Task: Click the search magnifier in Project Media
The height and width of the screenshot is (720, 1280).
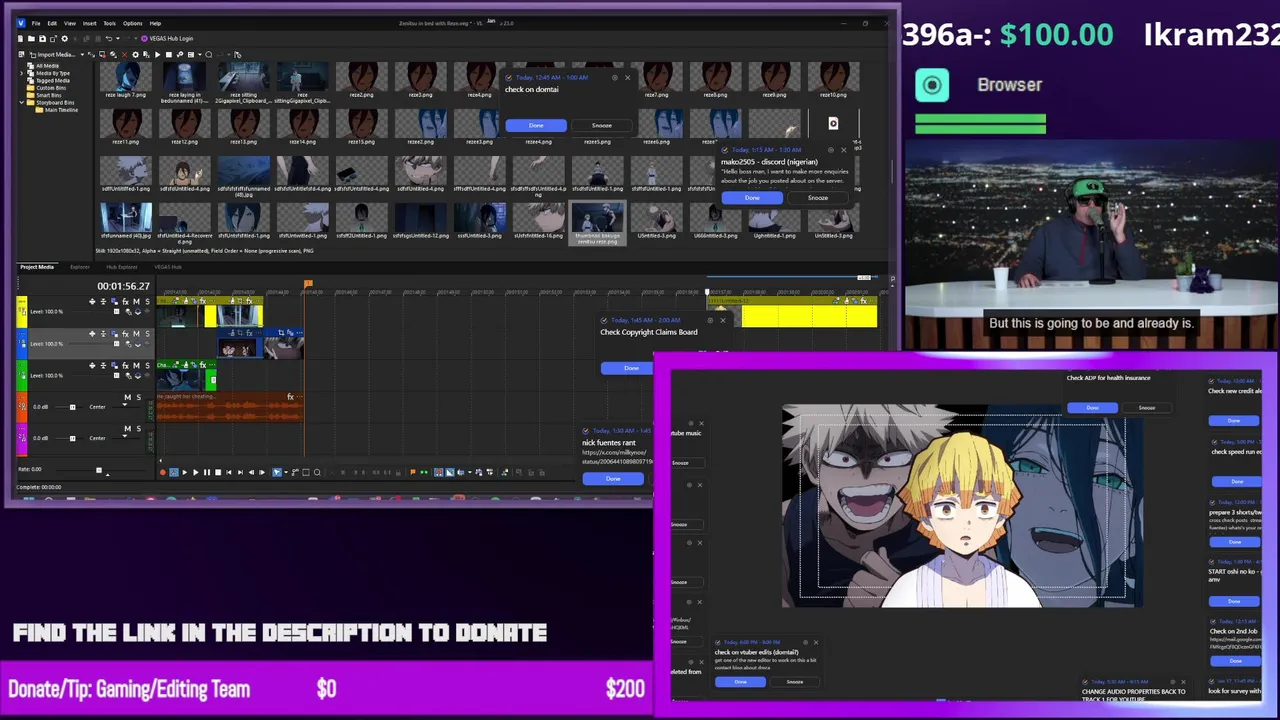Action: click(x=208, y=54)
